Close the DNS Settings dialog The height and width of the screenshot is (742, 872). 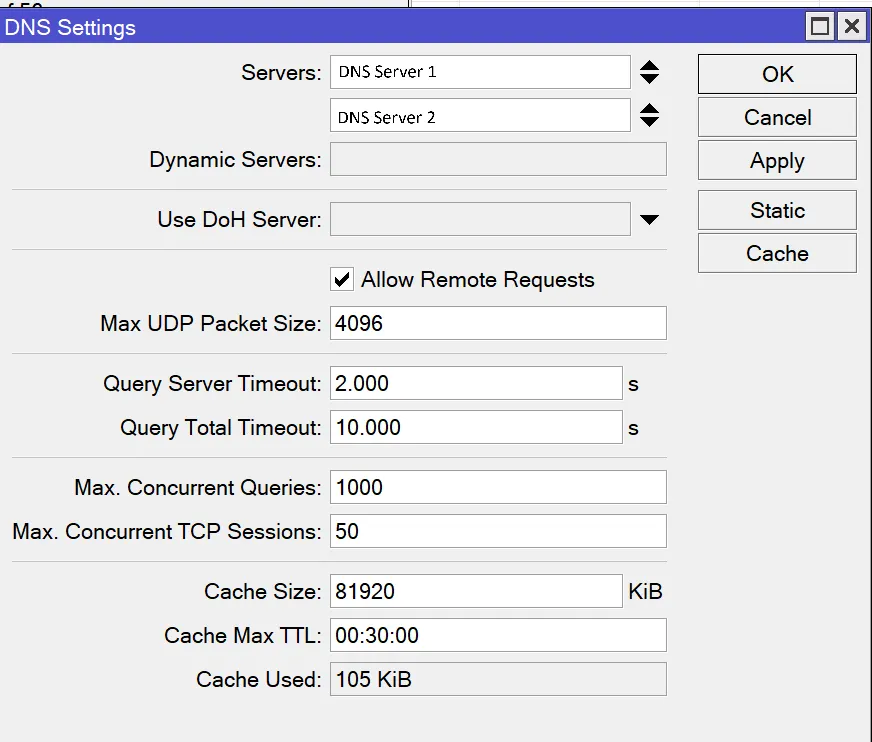[x=851, y=26]
